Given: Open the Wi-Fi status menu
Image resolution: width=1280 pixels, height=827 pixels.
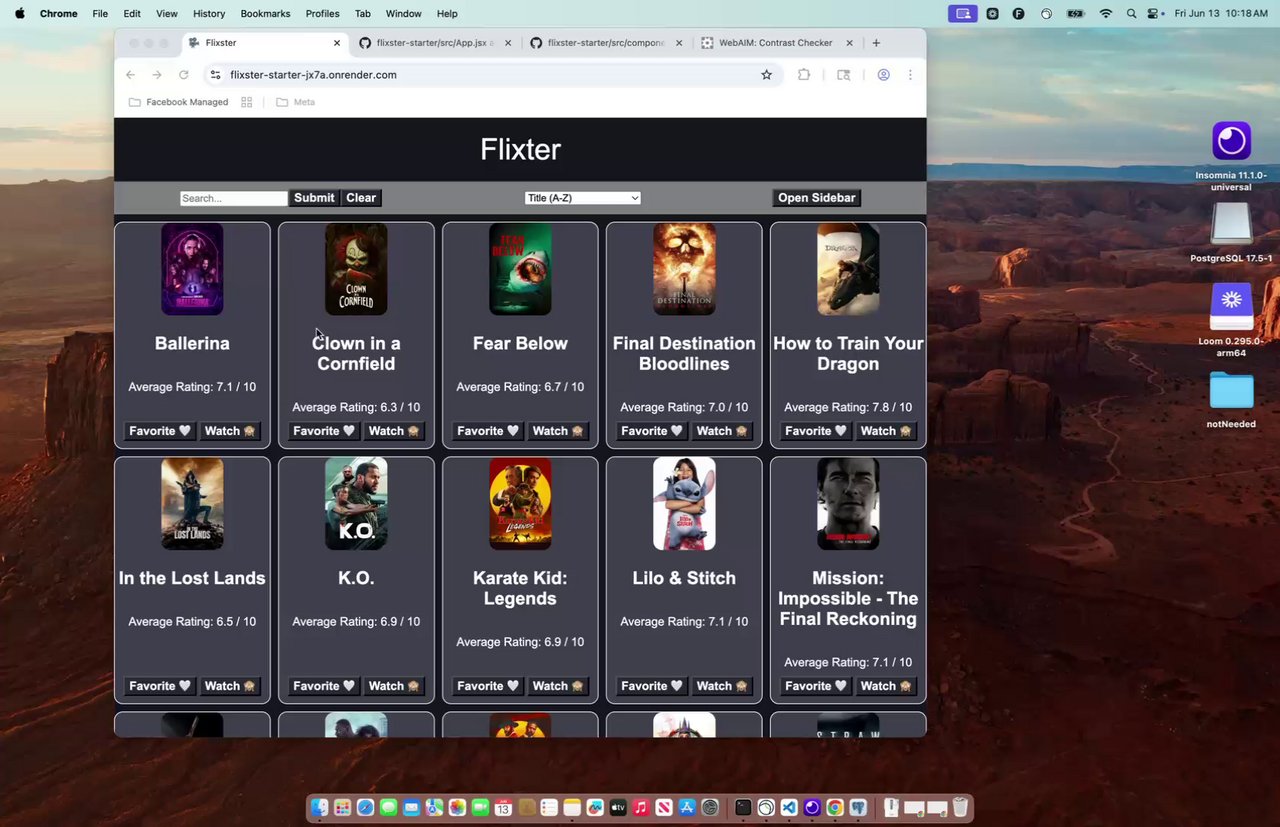Looking at the screenshot, I should coord(1105,14).
